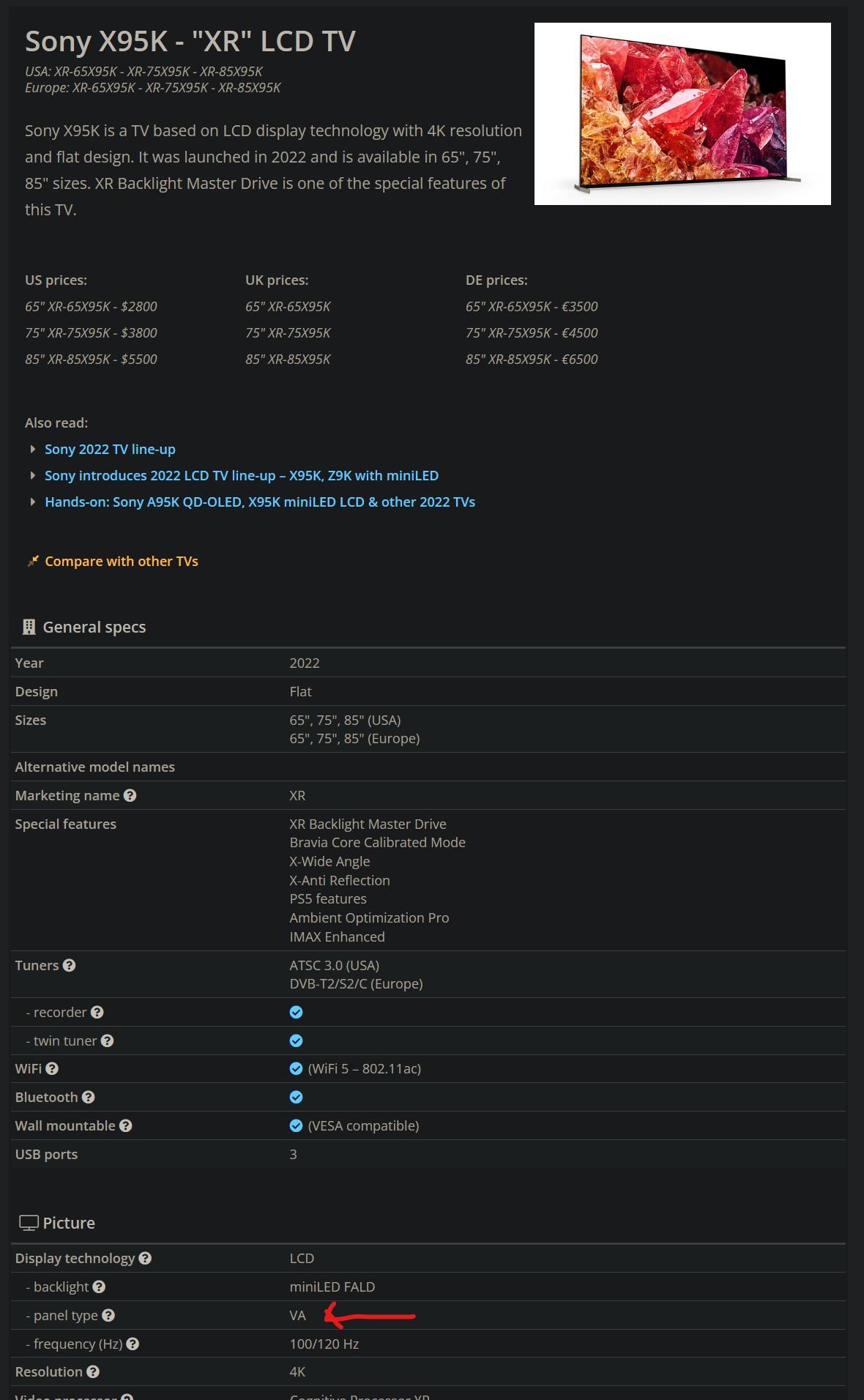
Task: Click US price 85" XR-85X95K - $5500
Action: (91, 359)
